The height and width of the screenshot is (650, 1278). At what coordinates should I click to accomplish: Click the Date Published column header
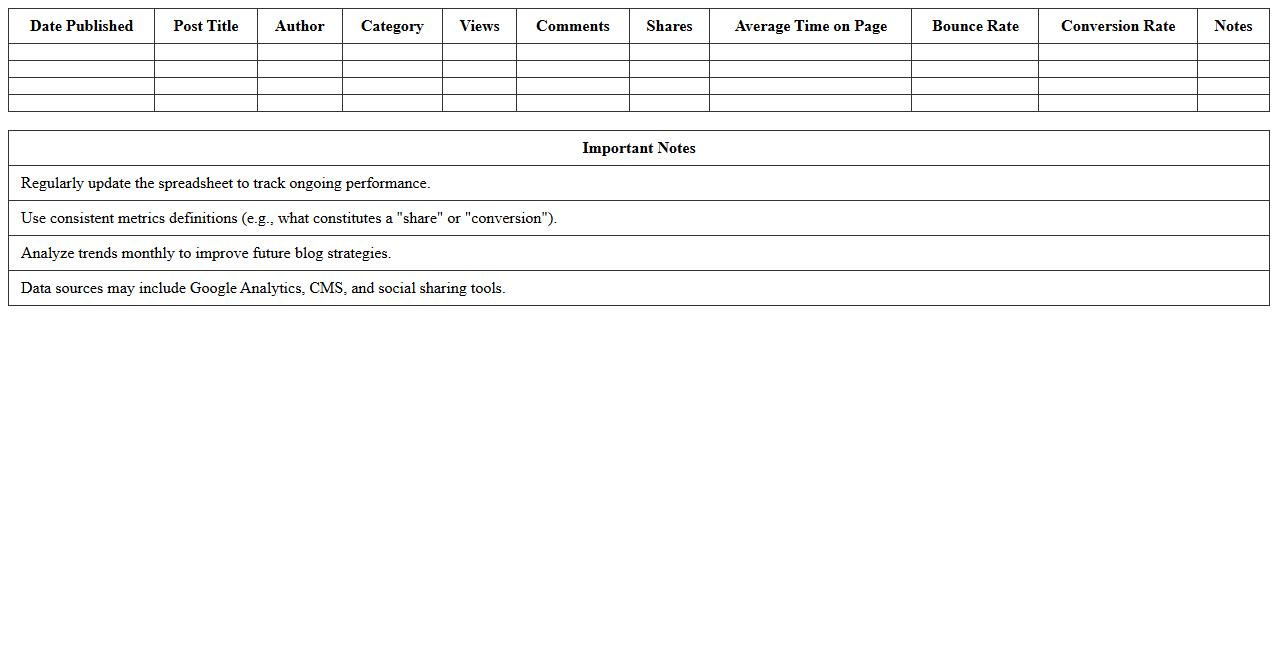click(81, 26)
